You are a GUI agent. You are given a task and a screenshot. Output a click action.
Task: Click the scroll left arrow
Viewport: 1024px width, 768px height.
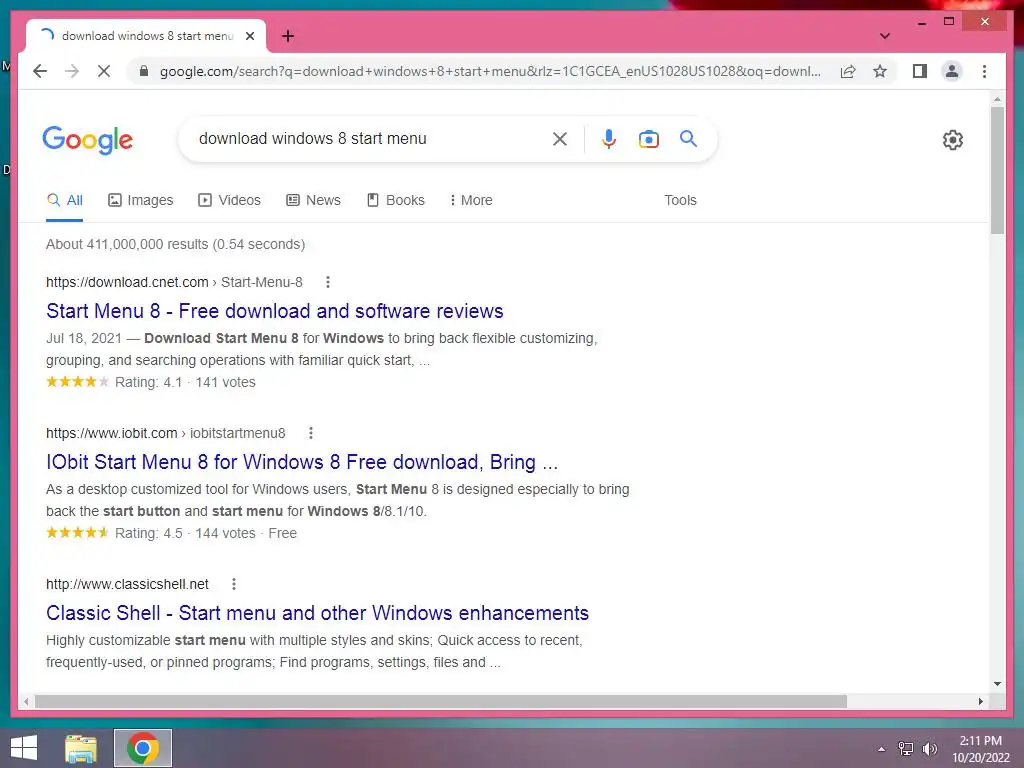(26, 701)
